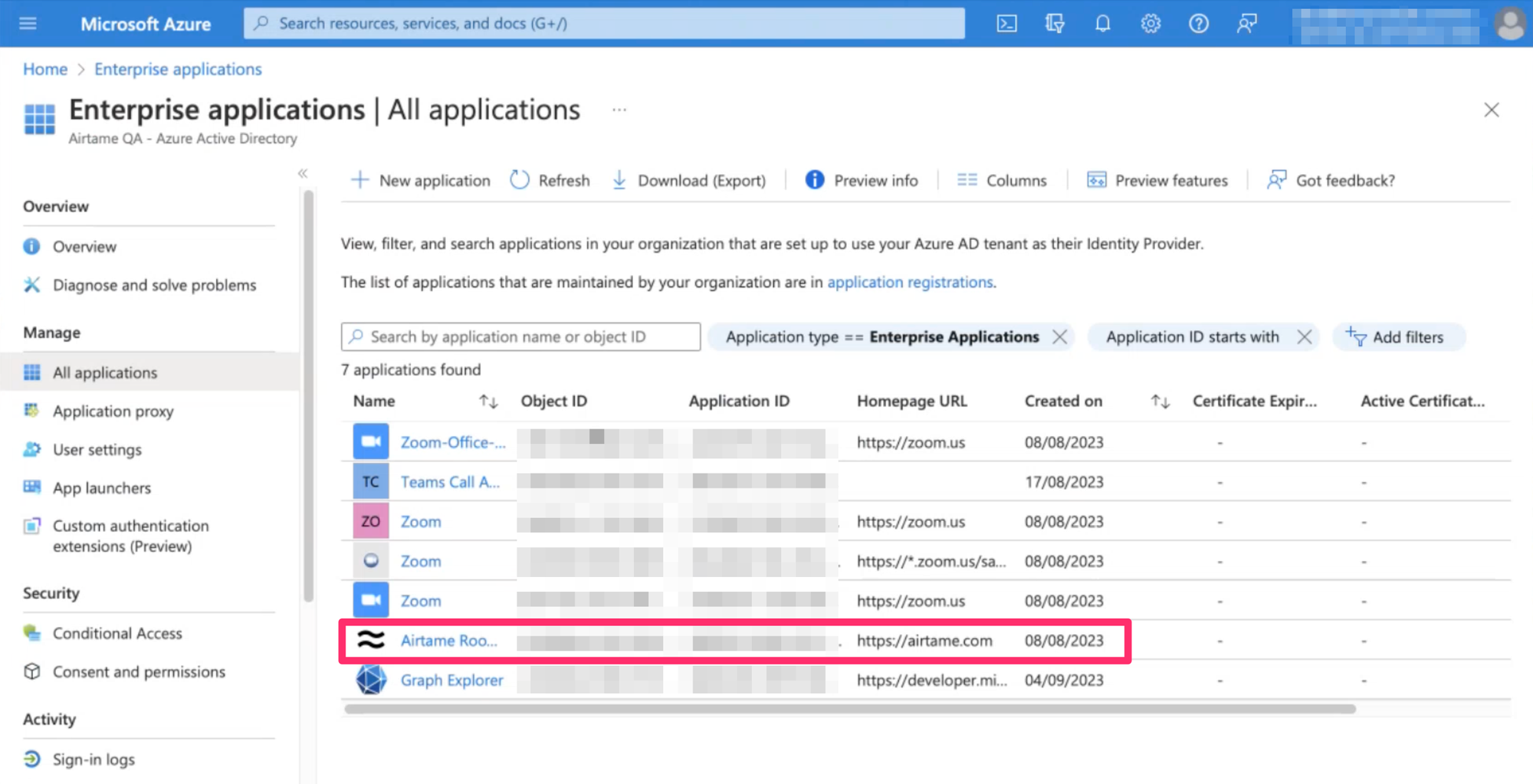Image resolution: width=1533 pixels, height=784 pixels.
Task: Click the 17/08/2023 created date
Action: (x=1064, y=482)
